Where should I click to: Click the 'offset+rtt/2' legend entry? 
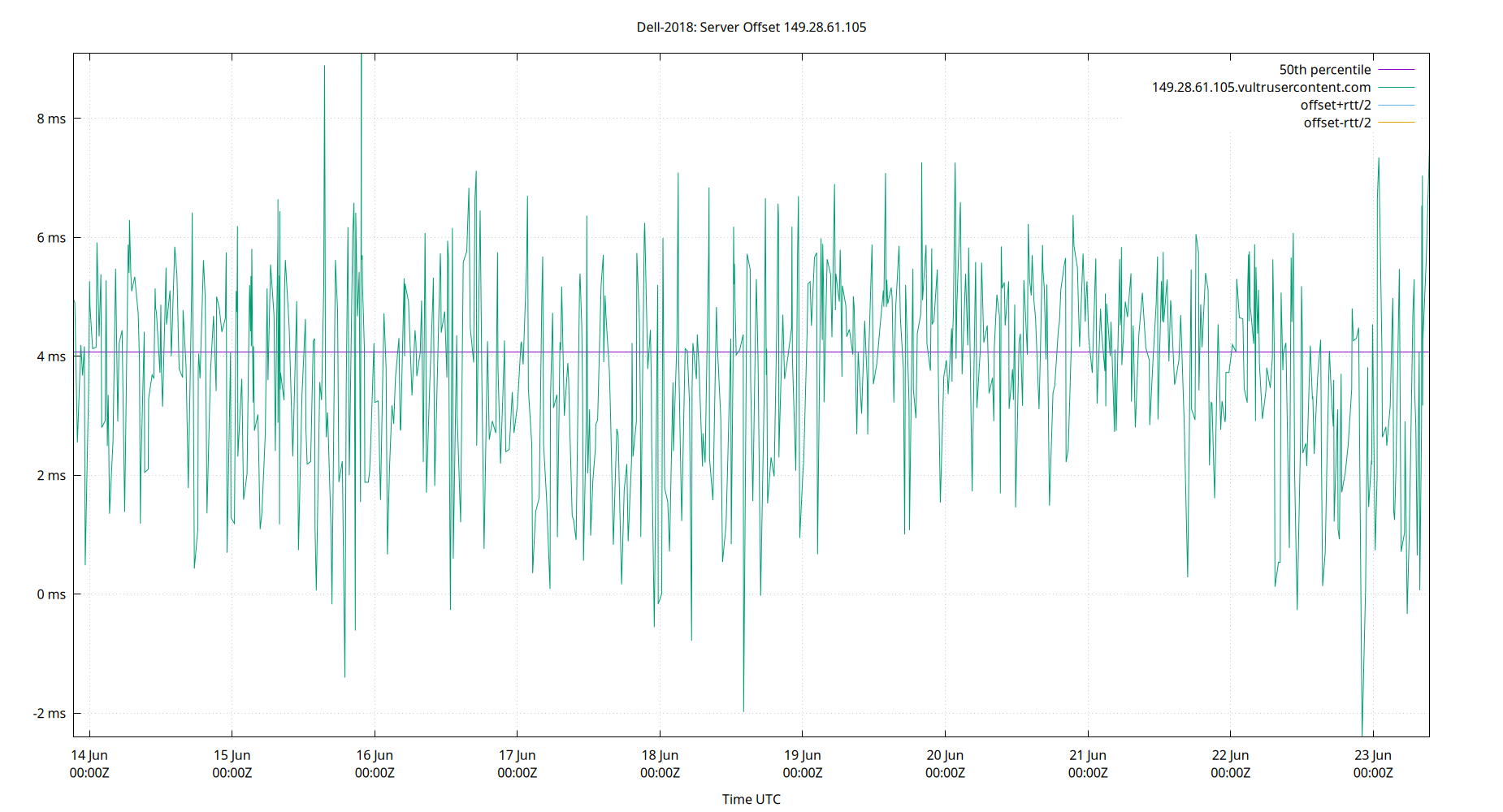1336,106
